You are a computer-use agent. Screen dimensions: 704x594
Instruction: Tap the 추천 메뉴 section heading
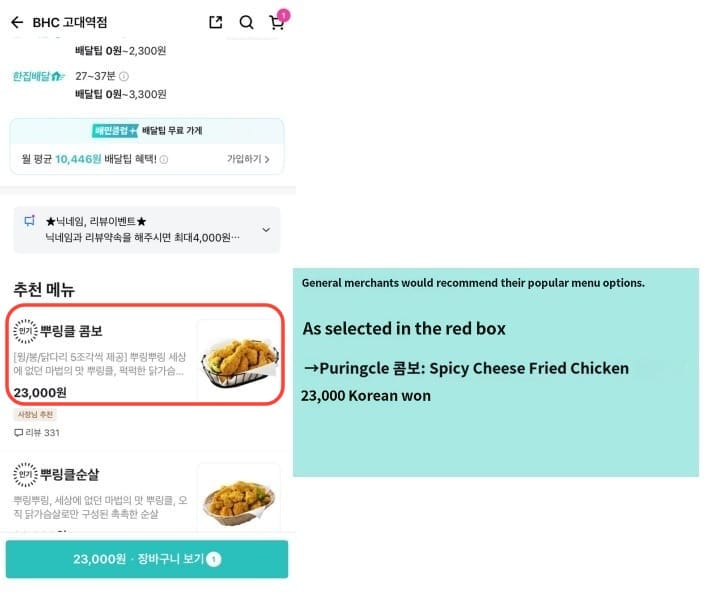[x=44, y=290]
